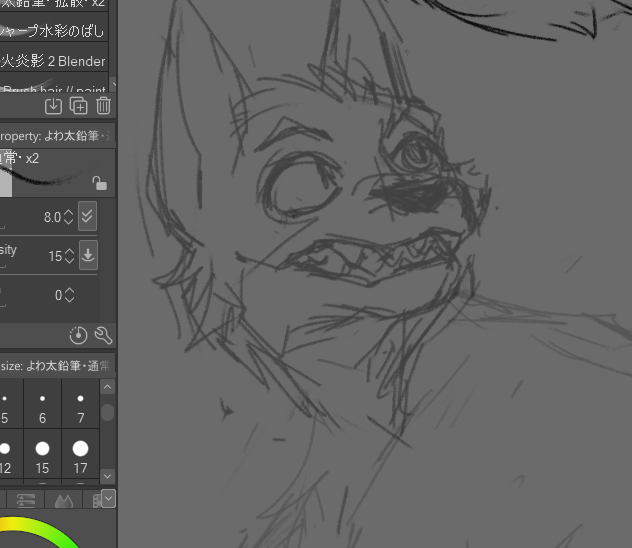Adjust the 0 value stepper arrows
This screenshot has height=548, width=632.
69,295
